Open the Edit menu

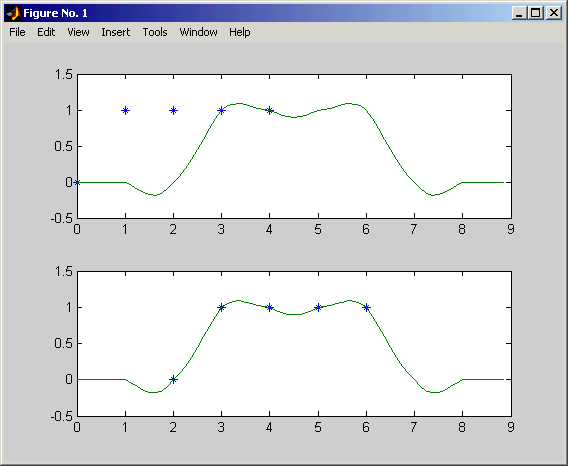click(46, 32)
